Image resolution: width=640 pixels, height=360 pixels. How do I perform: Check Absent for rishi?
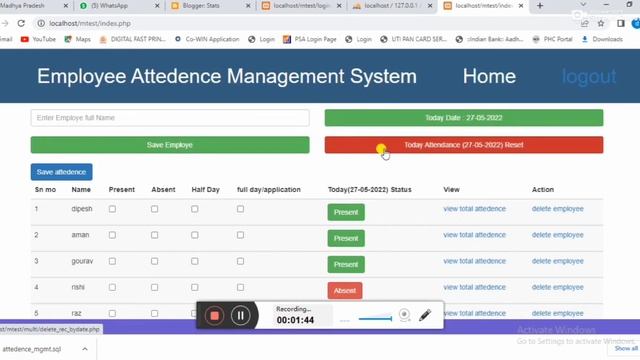(154, 287)
